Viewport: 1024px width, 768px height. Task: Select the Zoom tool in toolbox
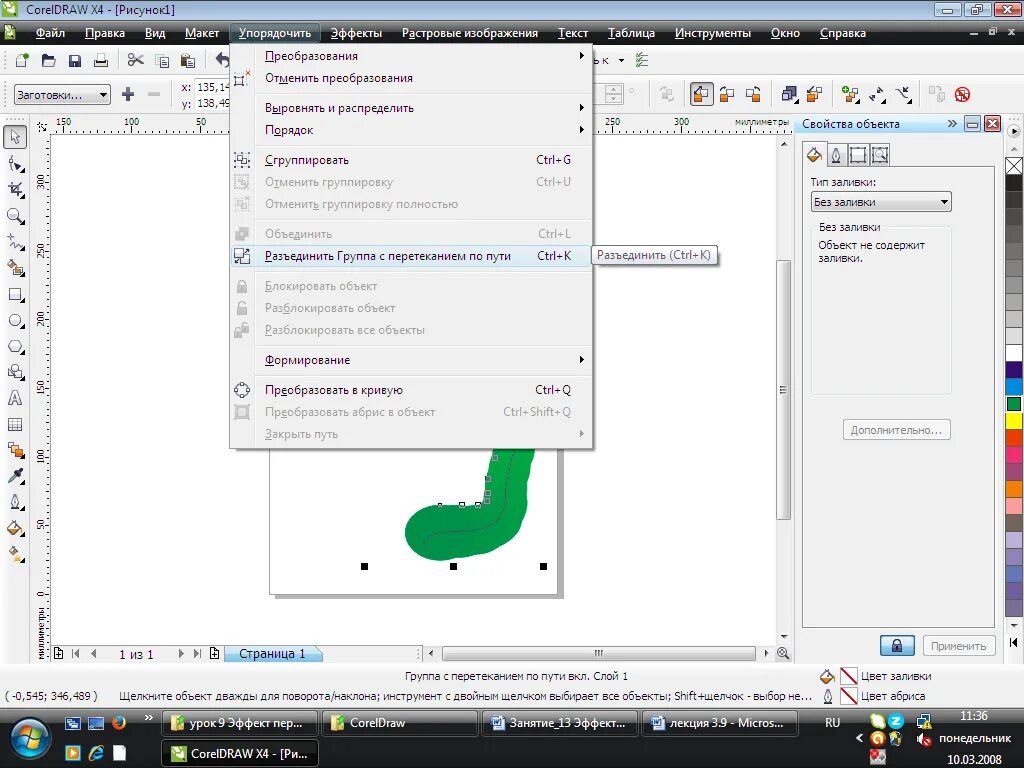pos(15,216)
